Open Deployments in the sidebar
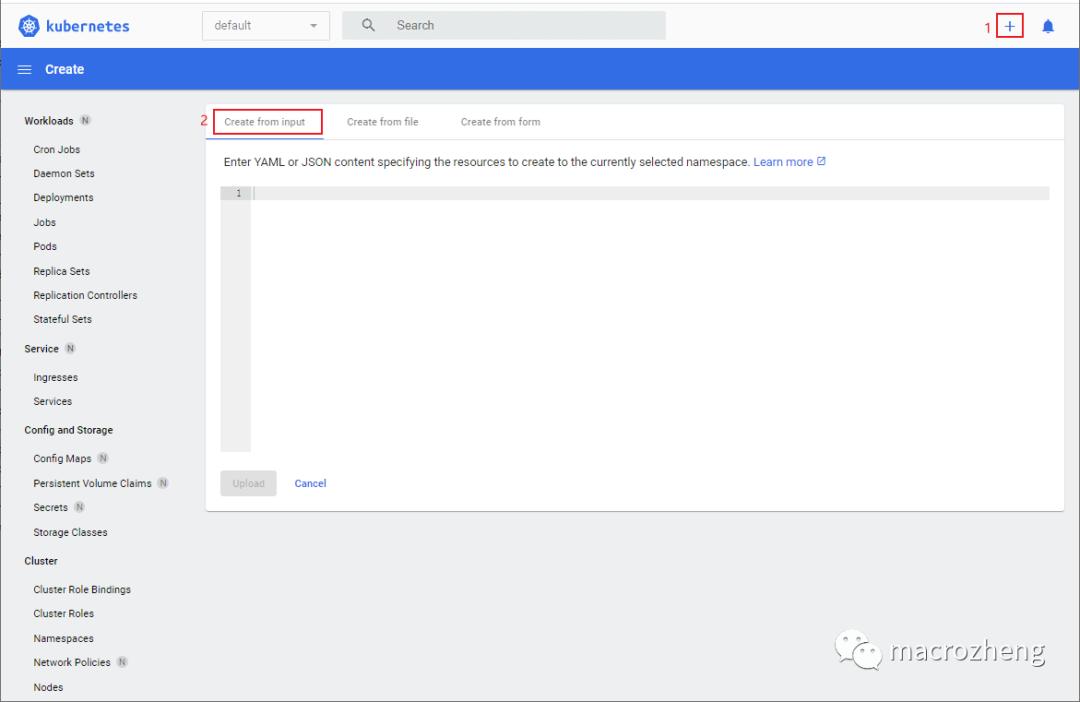The width and height of the screenshot is (1080, 702). [63, 198]
